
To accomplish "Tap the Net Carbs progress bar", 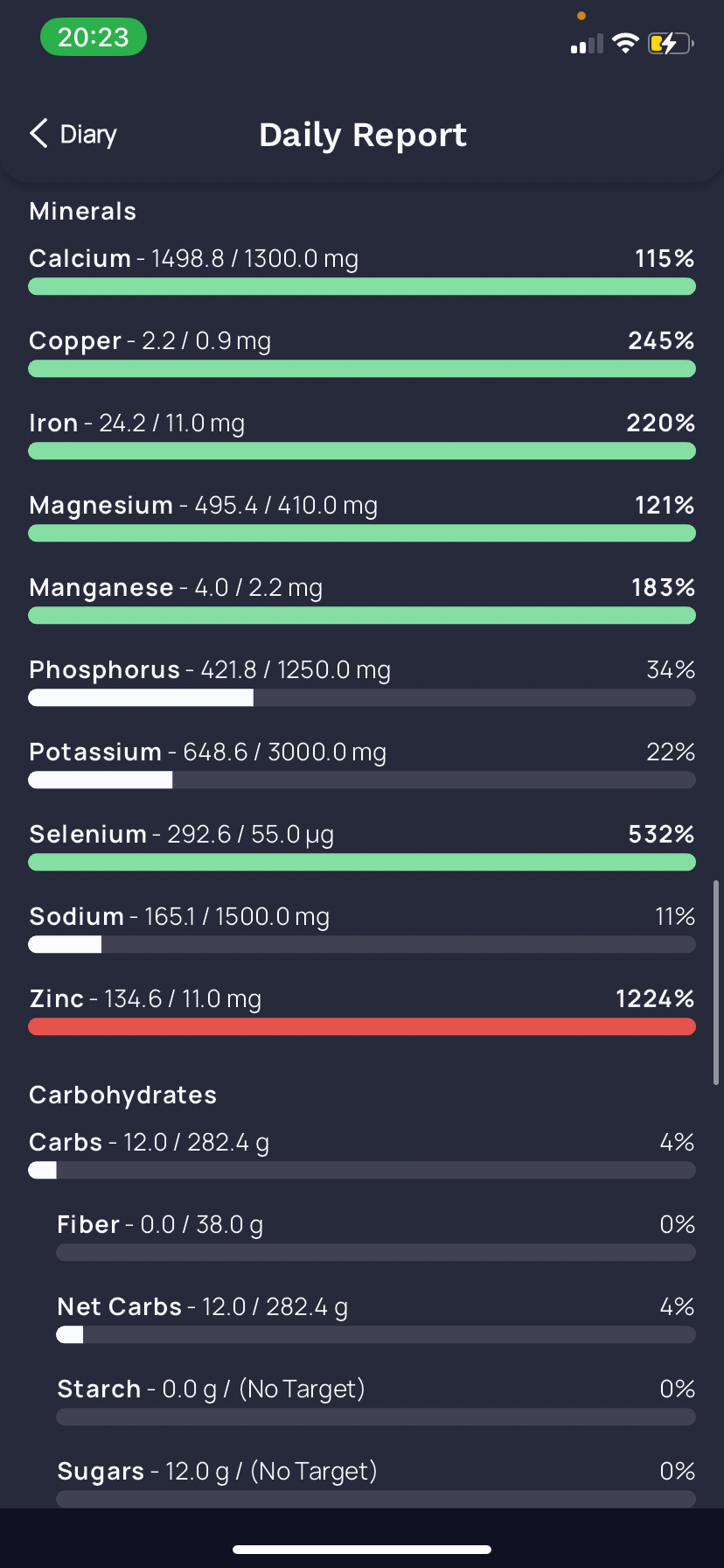I will coord(376,1334).
